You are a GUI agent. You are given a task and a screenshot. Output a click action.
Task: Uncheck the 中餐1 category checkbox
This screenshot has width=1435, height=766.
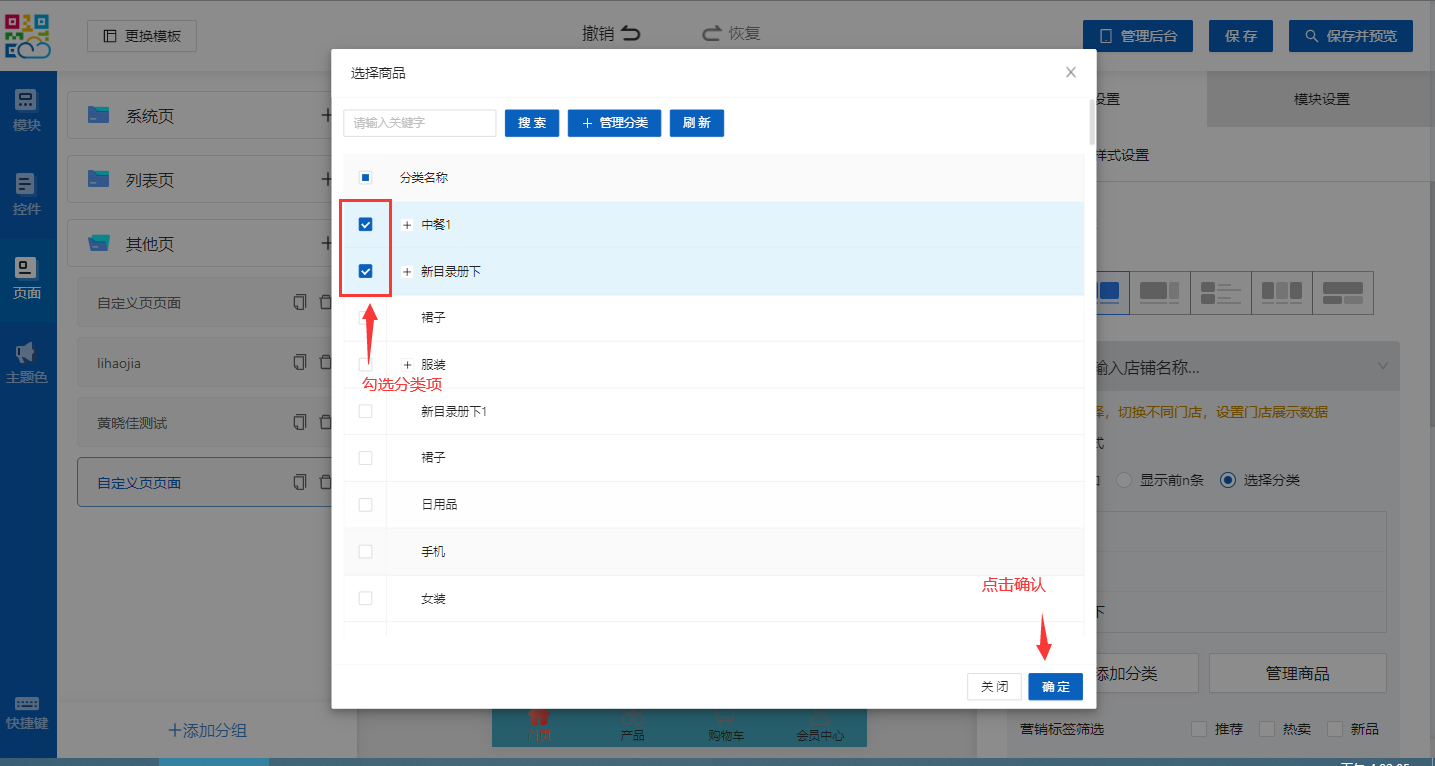[x=365, y=225]
